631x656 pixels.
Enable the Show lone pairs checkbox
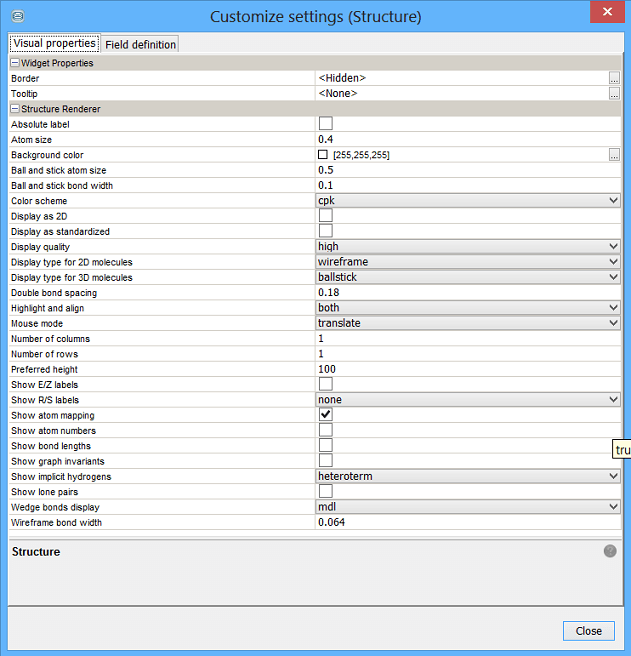pyautogui.click(x=325, y=492)
